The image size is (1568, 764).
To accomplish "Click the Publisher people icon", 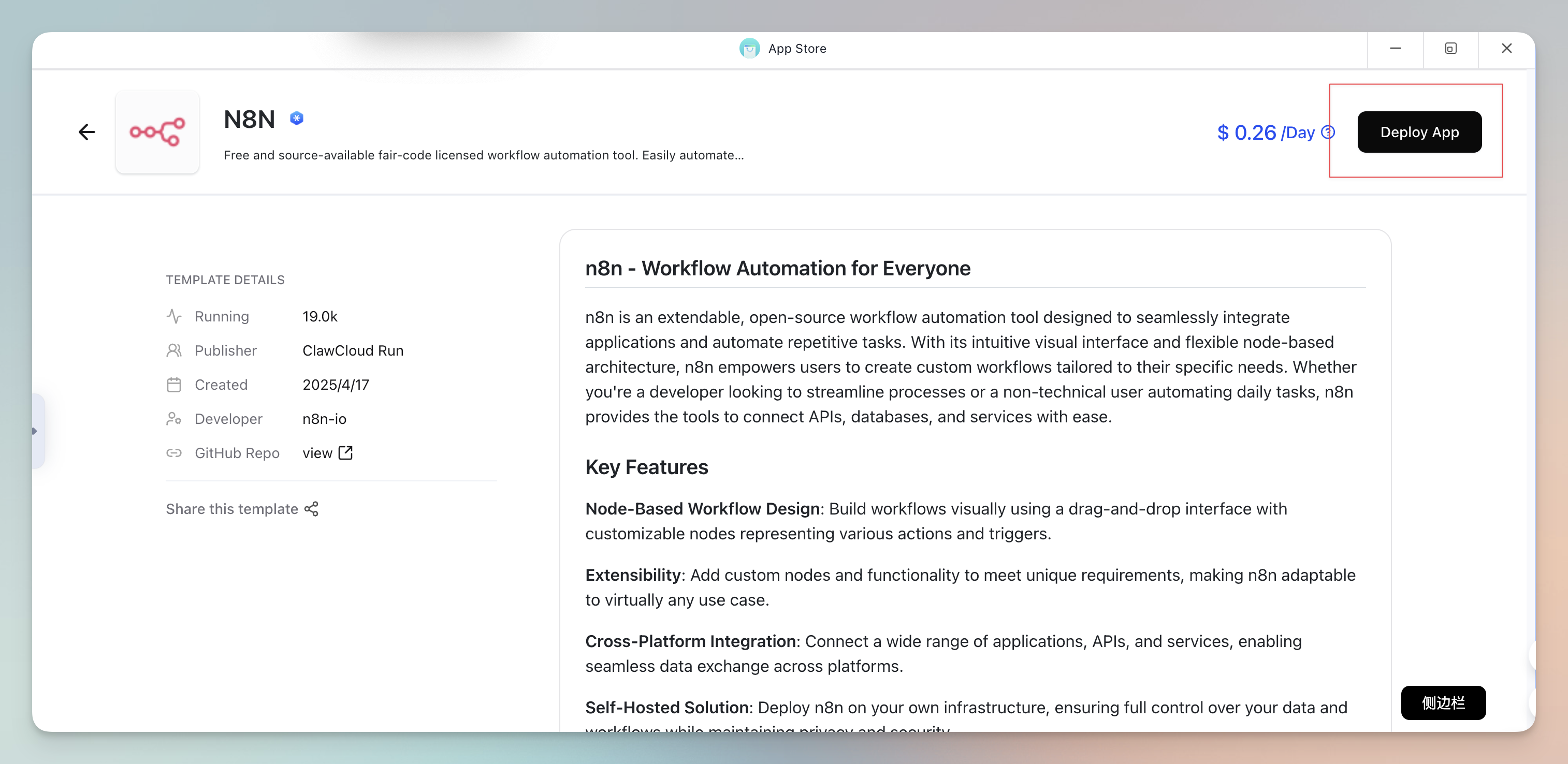I will pyautogui.click(x=173, y=350).
